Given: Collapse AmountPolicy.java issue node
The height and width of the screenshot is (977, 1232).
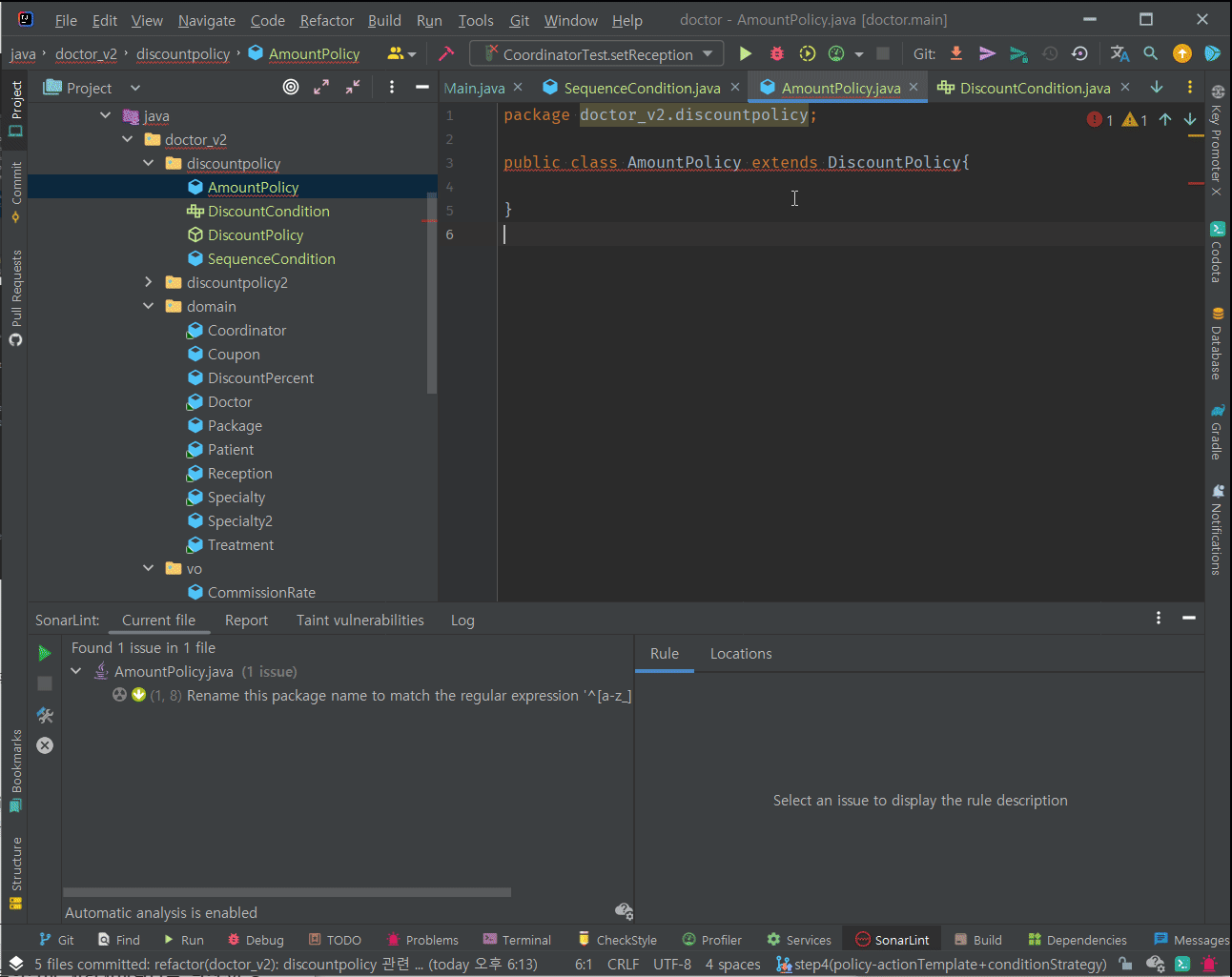Looking at the screenshot, I should (76, 671).
